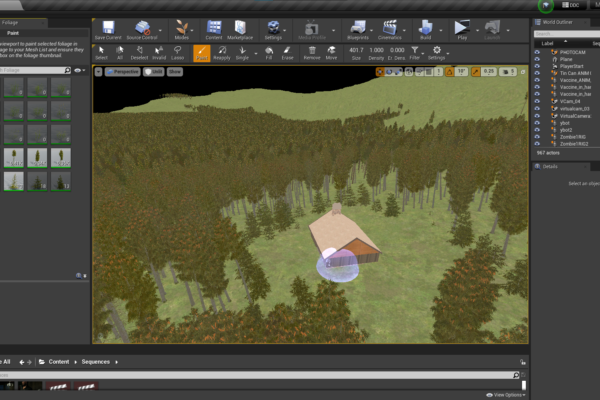Click the Label column header
The image size is (600, 400).
(547, 43)
